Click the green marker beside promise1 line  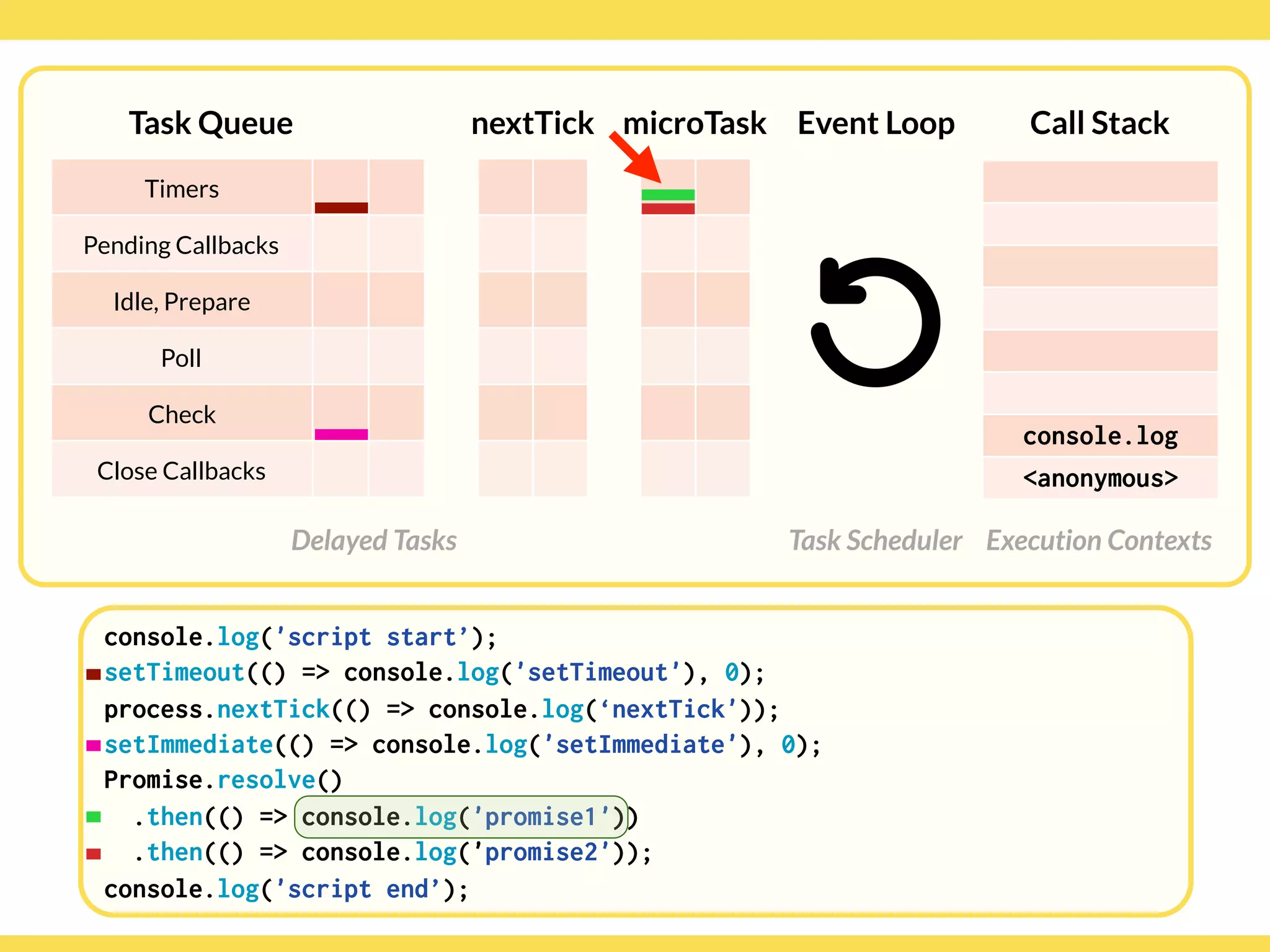(94, 817)
